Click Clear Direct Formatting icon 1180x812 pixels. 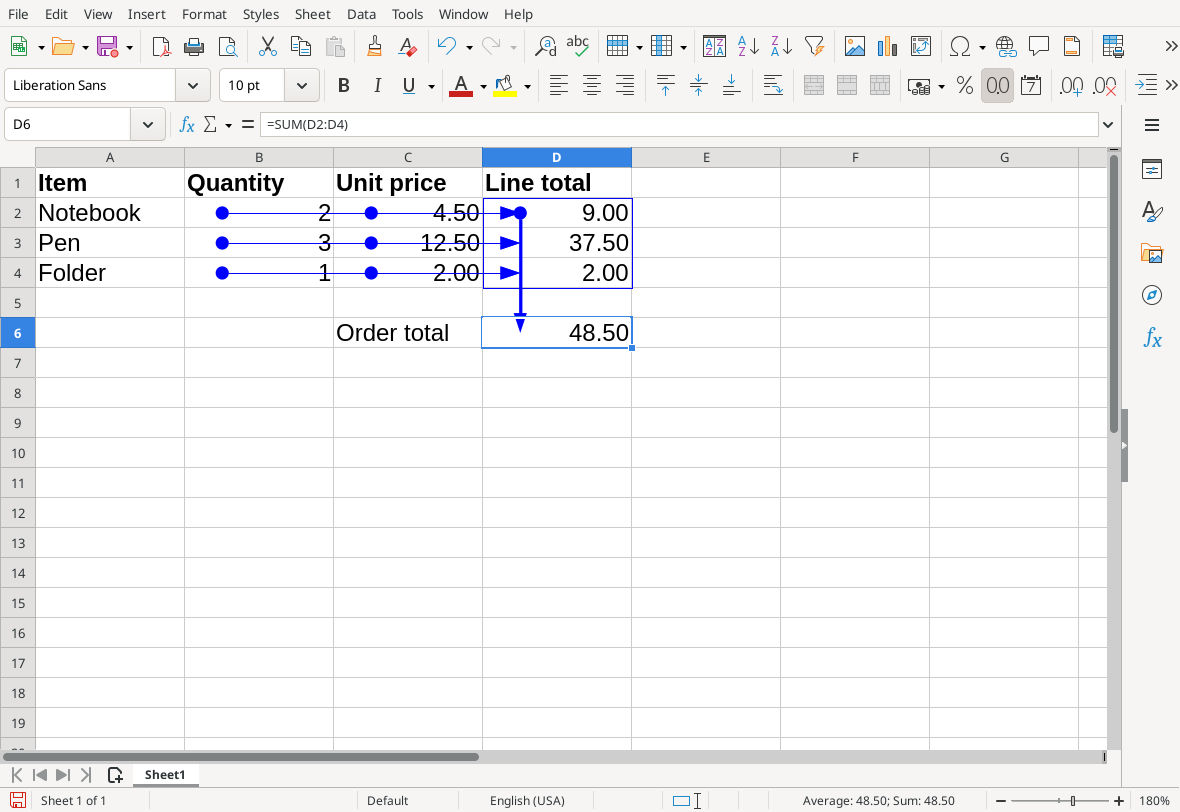coord(407,47)
